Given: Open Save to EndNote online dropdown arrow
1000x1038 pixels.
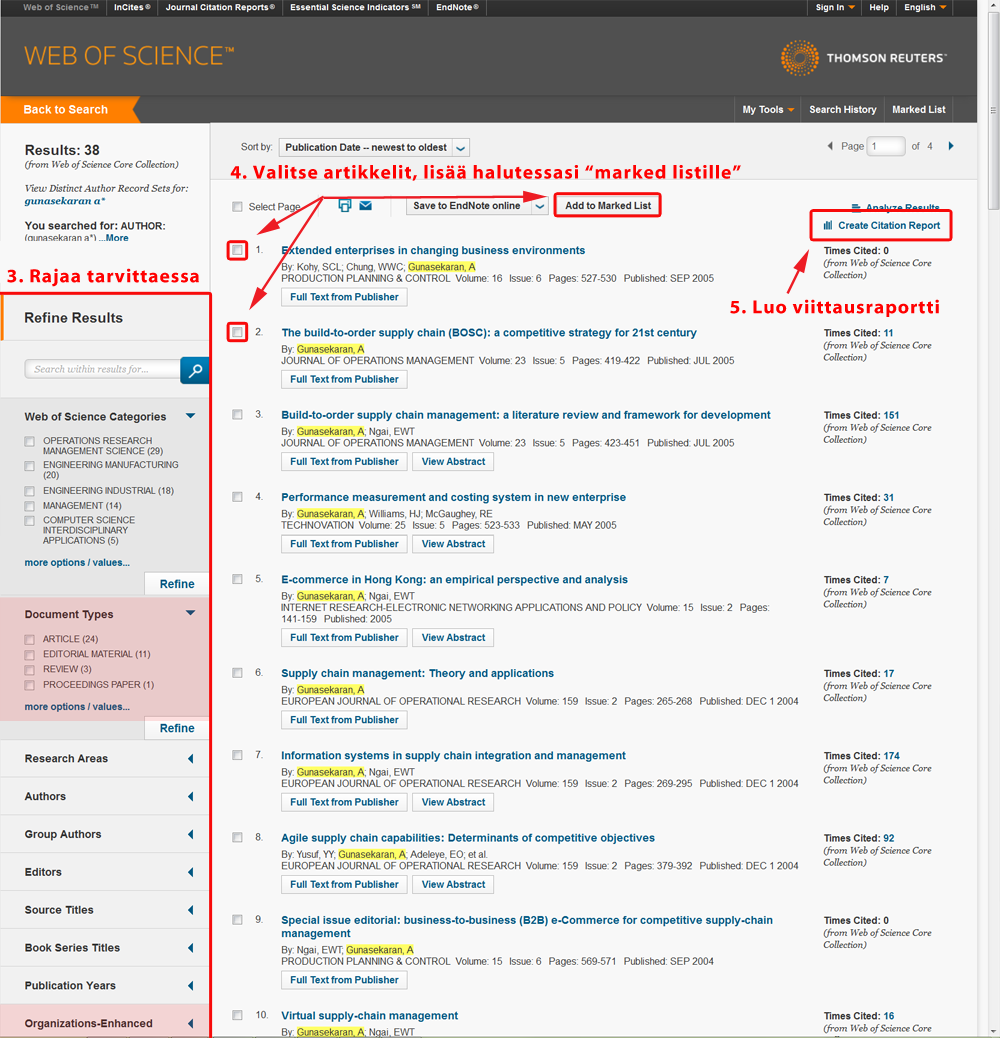Looking at the screenshot, I should pos(540,206).
